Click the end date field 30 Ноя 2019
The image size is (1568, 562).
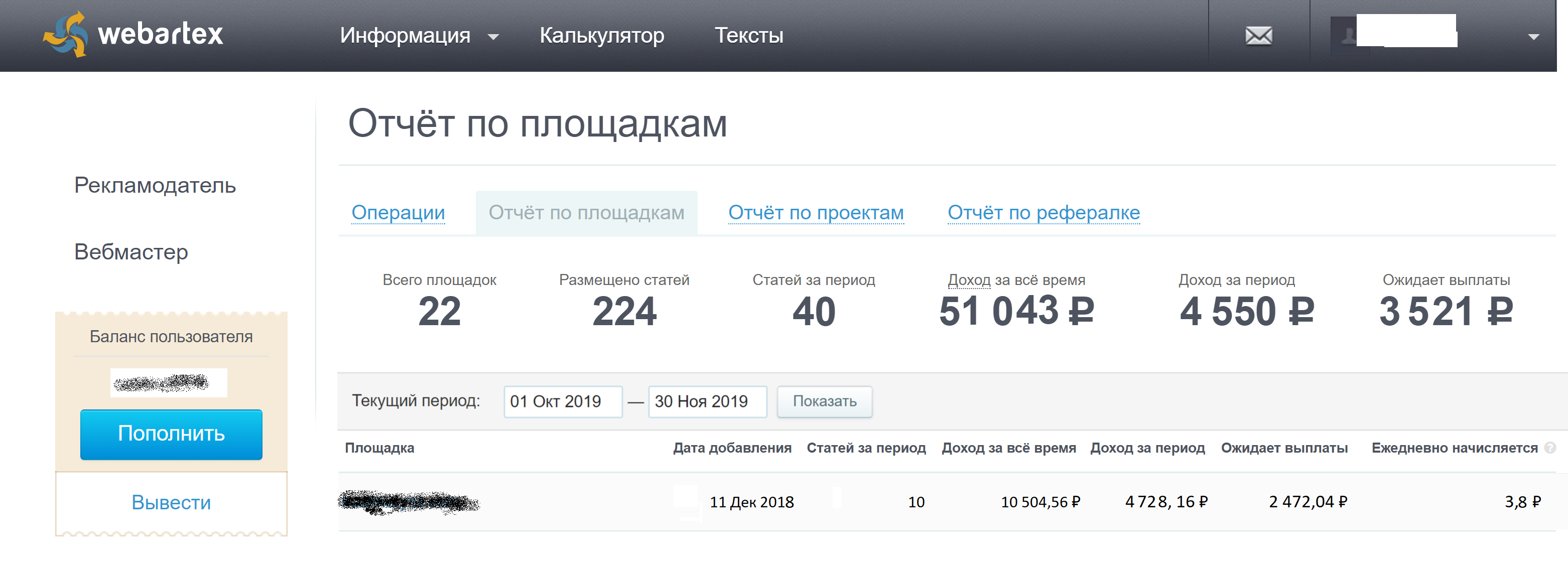[x=707, y=401]
